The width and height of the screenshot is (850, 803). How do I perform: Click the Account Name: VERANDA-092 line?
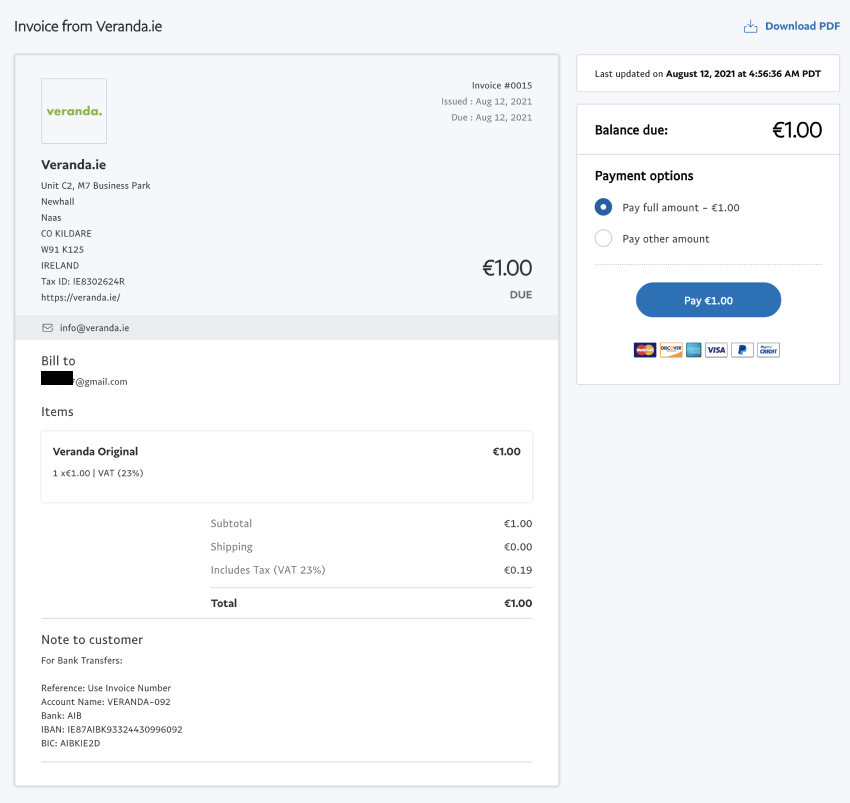[x=106, y=702]
